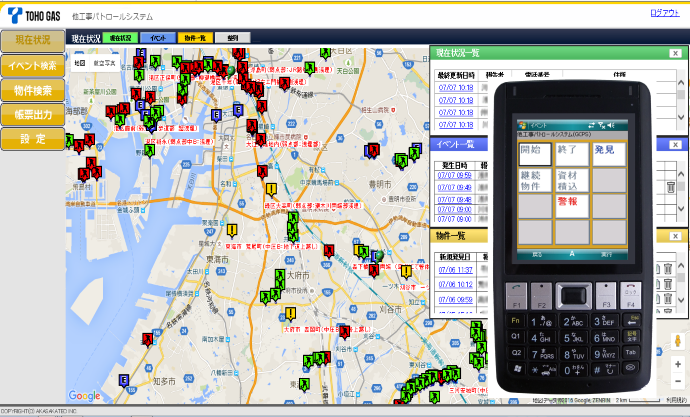
Task: Open event link 07/07 09:49
Action: [455, 187]
